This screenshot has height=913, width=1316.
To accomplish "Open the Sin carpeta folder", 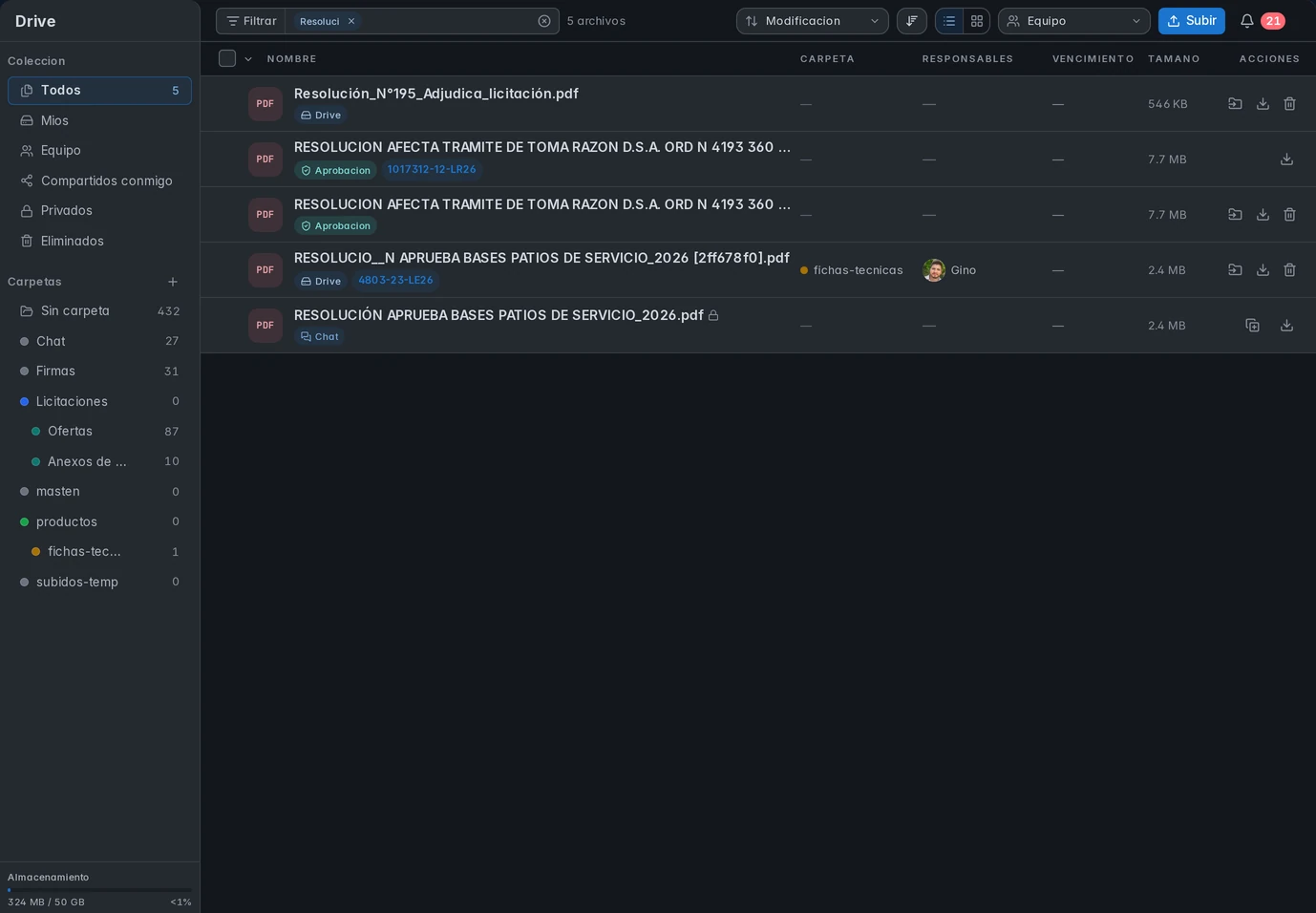I will tap(99, 311).
